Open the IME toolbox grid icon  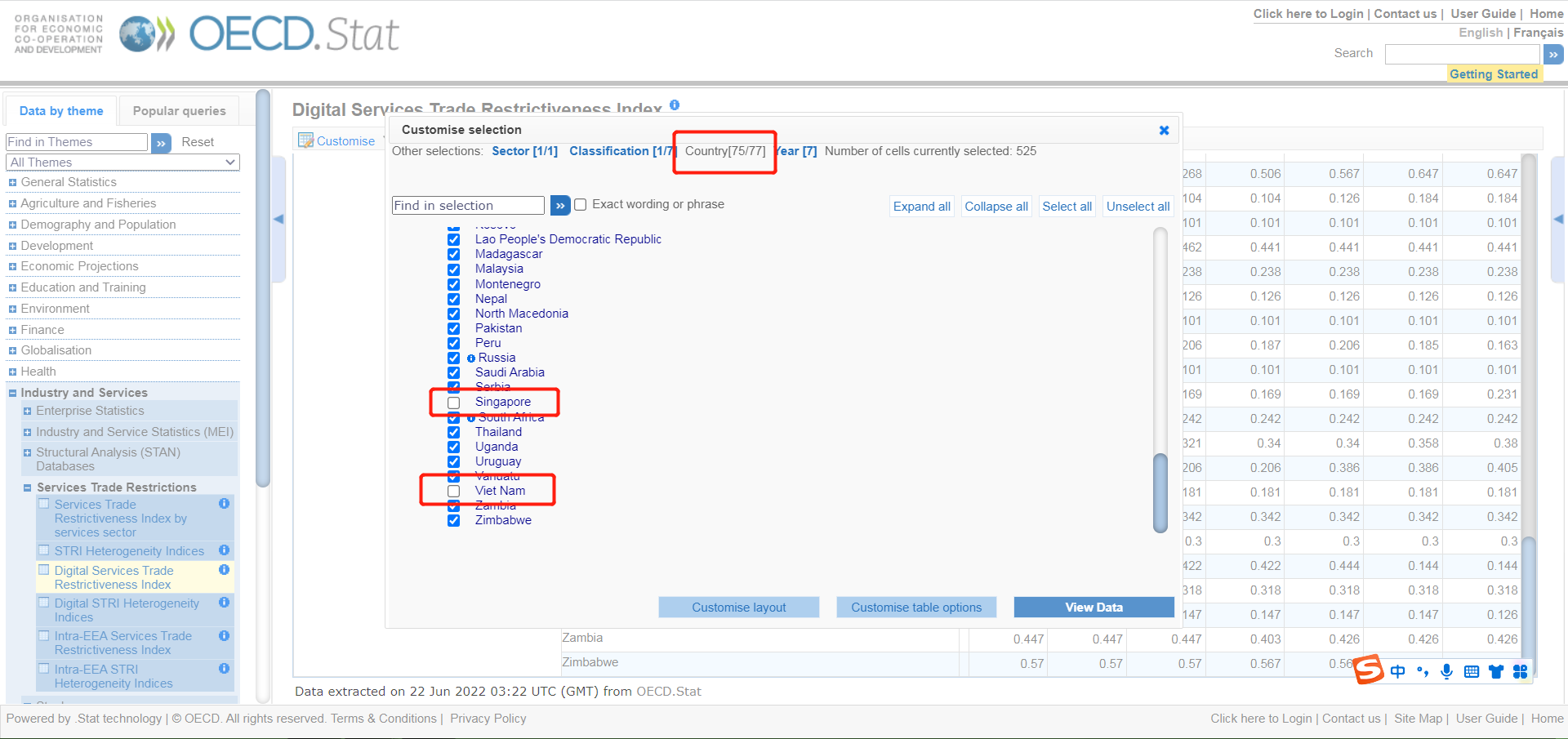click(x=1520, y=671)
